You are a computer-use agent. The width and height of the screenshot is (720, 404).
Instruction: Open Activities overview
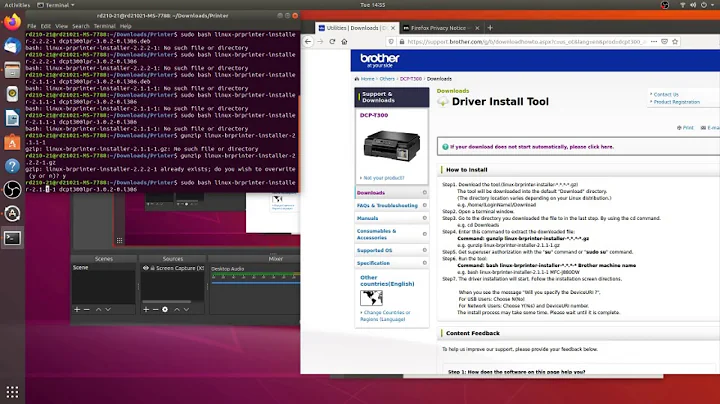point(17,5)
